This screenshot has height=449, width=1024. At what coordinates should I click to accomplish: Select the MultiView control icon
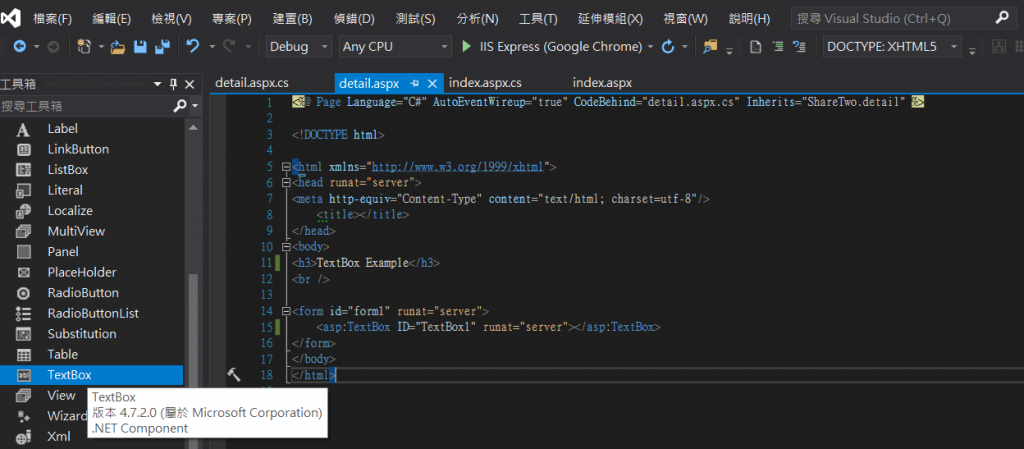pos(24,231)
